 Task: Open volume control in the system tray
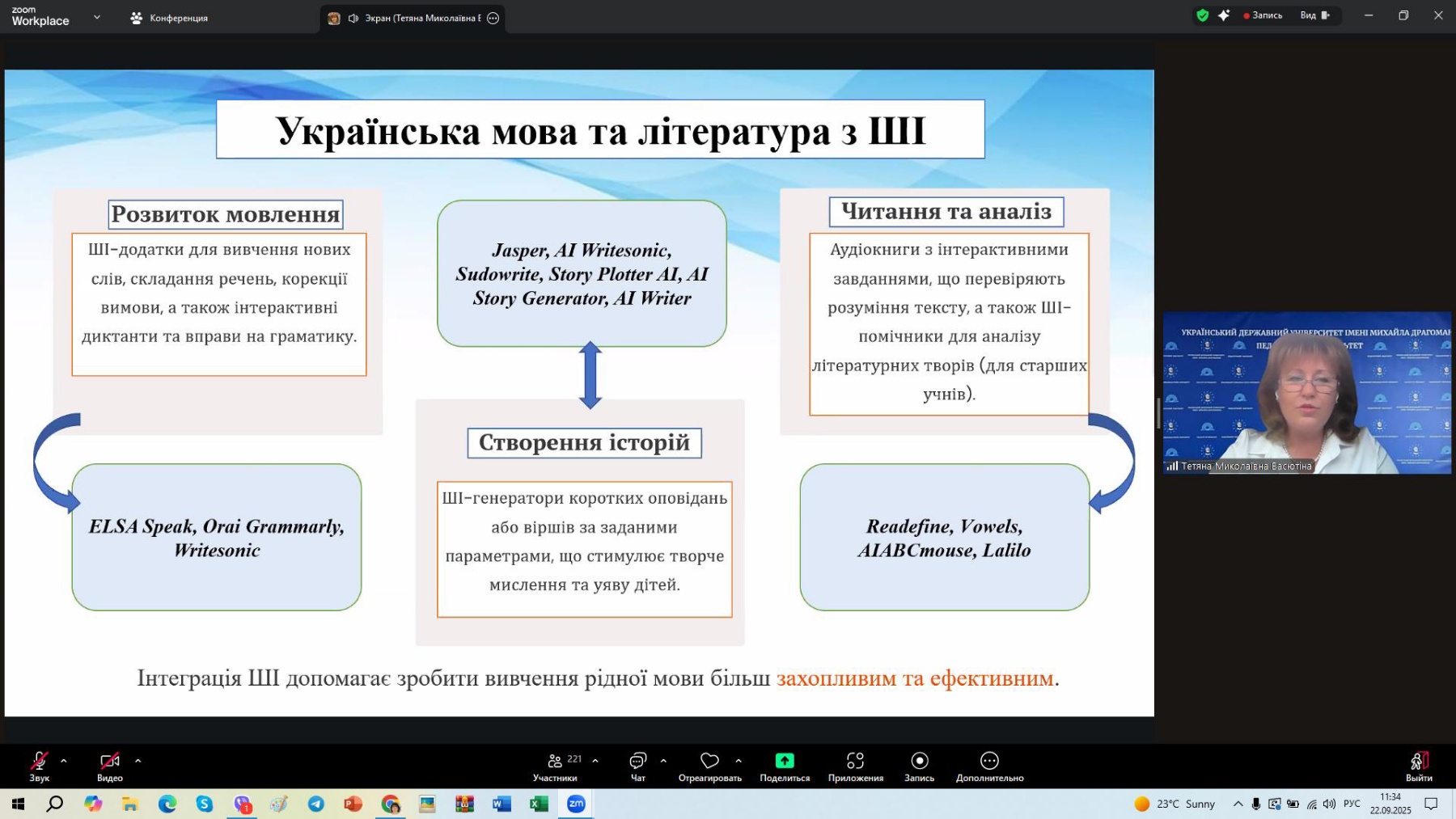pos(1330,804)
